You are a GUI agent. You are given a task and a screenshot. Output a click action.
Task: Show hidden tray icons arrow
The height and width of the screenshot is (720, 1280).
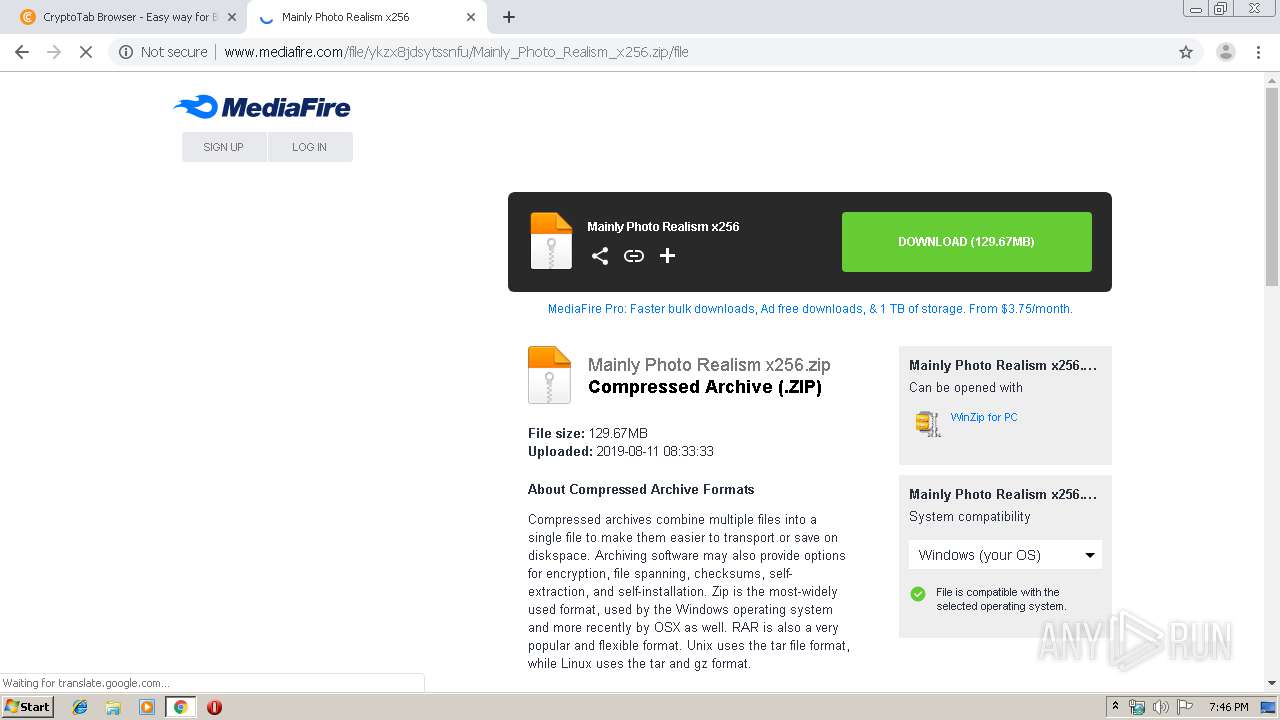pyautogui.click(x=1115, y=707)
